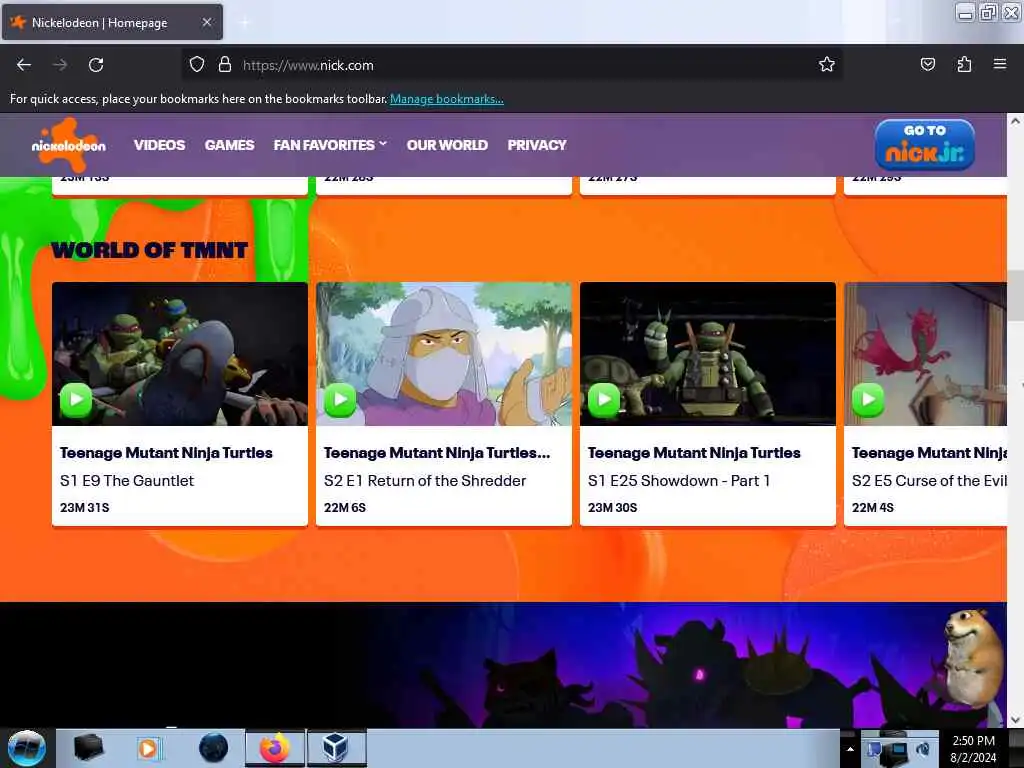Play The Gauntlet episode via green play button
Viewport: 1024px width, 768px height.
tap(76, 399)
